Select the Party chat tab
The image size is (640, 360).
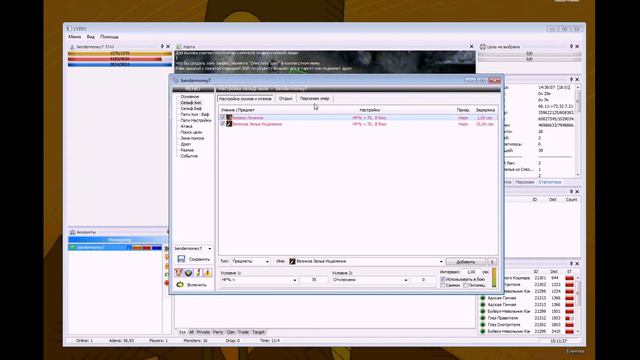click(x=218, y=332)
